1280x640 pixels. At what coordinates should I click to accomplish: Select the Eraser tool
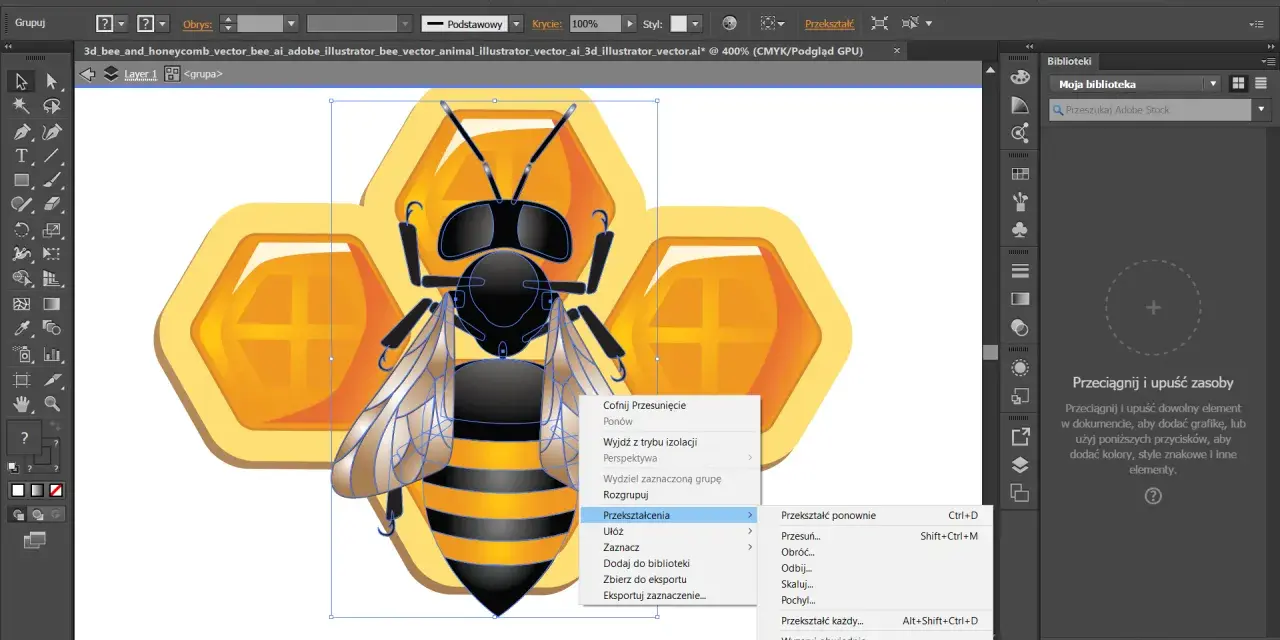coord(52,205)
